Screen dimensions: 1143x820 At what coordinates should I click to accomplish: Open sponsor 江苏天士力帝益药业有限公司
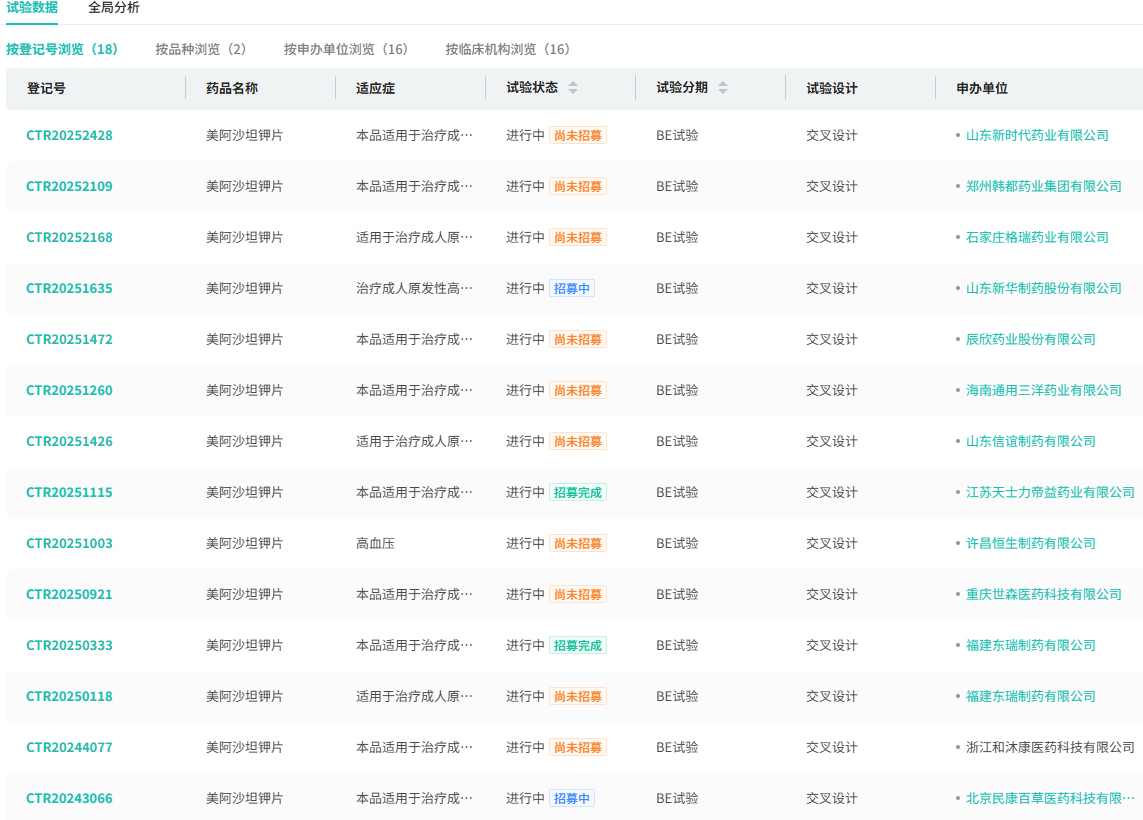pyautogui.click(x=1050, y=492)
